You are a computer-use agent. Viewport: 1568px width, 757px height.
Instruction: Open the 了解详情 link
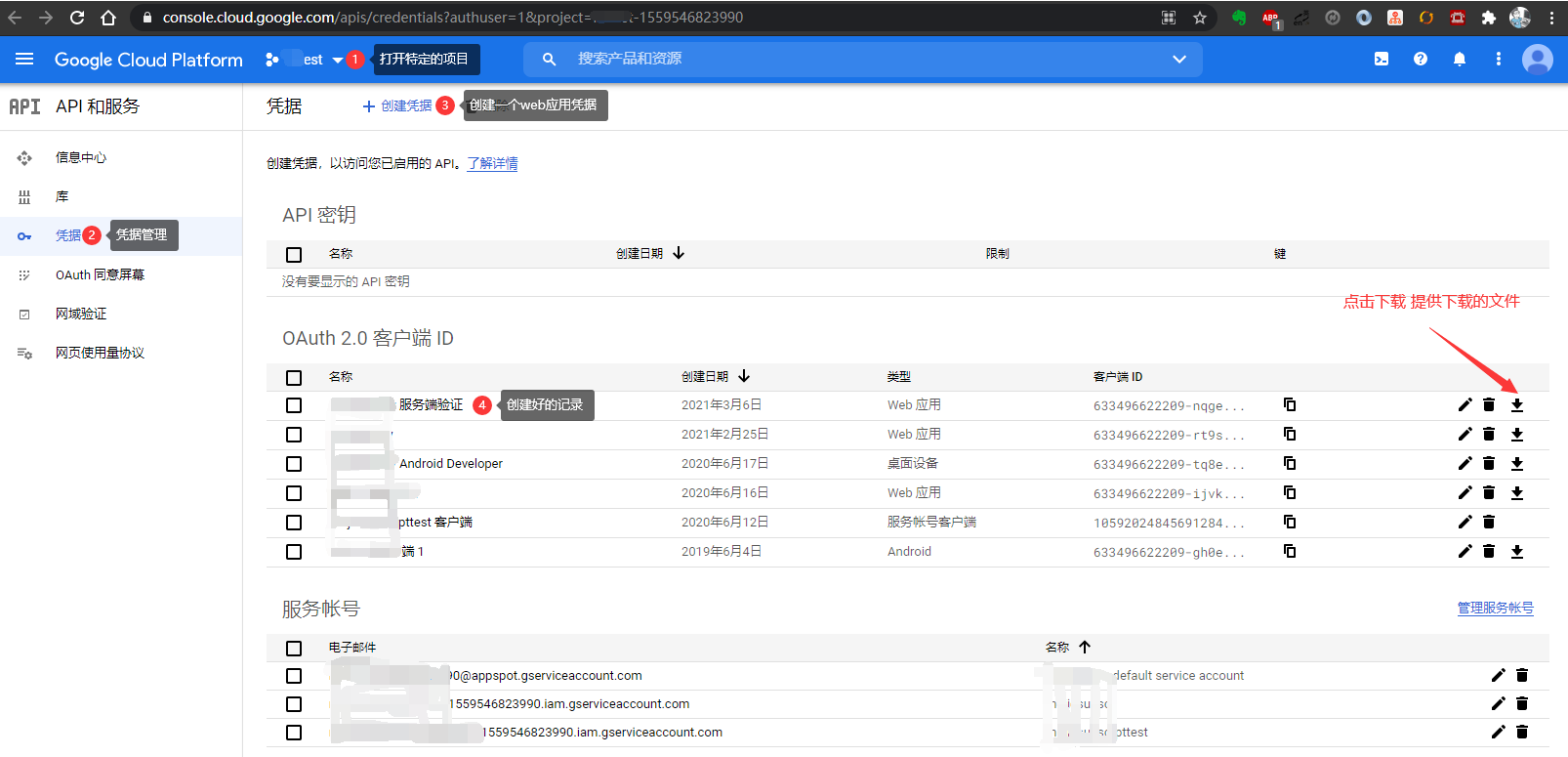492,164
